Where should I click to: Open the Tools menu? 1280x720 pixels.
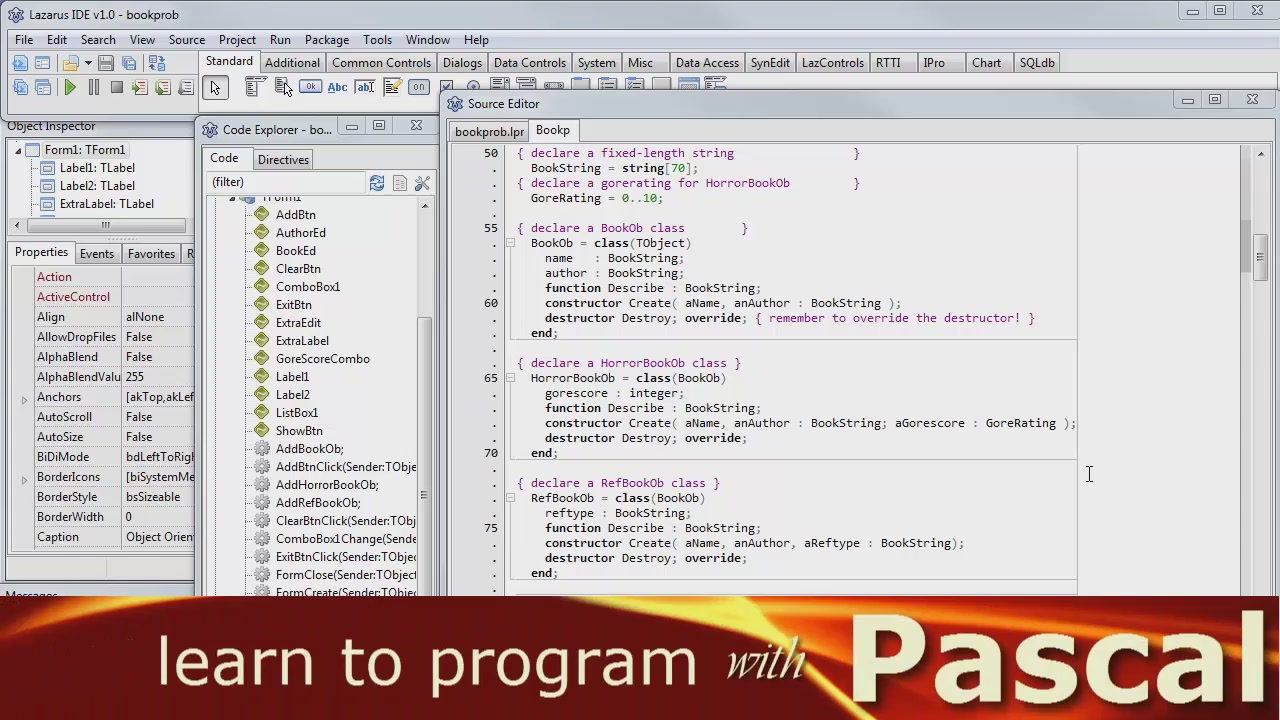(377, 40)
